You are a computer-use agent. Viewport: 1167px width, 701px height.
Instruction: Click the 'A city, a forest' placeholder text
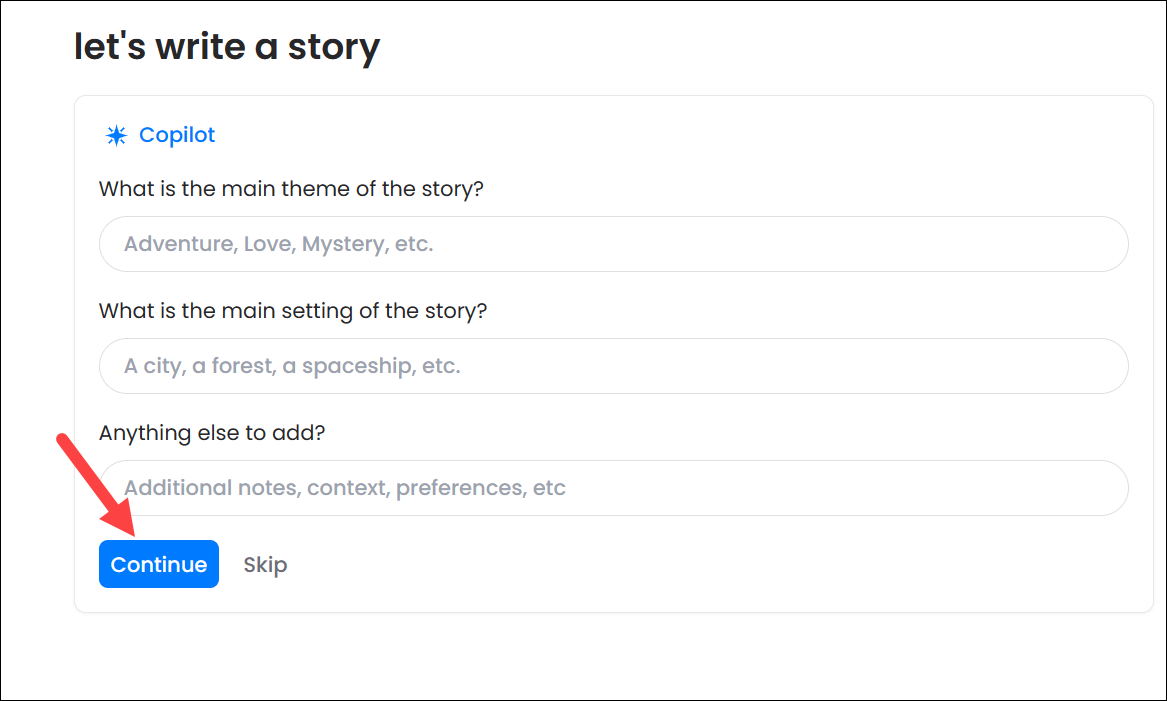click(292, 366)
